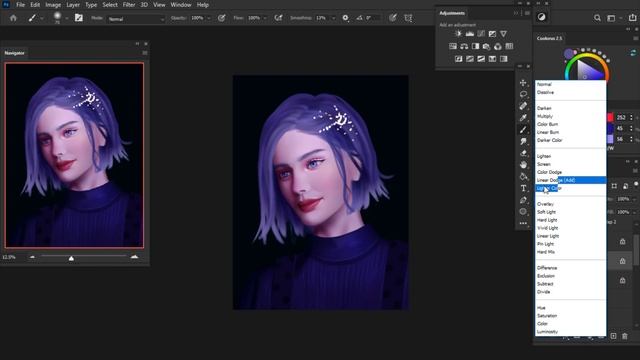Choose the Screen blend mode

pyautogui.click(x=570, y=164)
